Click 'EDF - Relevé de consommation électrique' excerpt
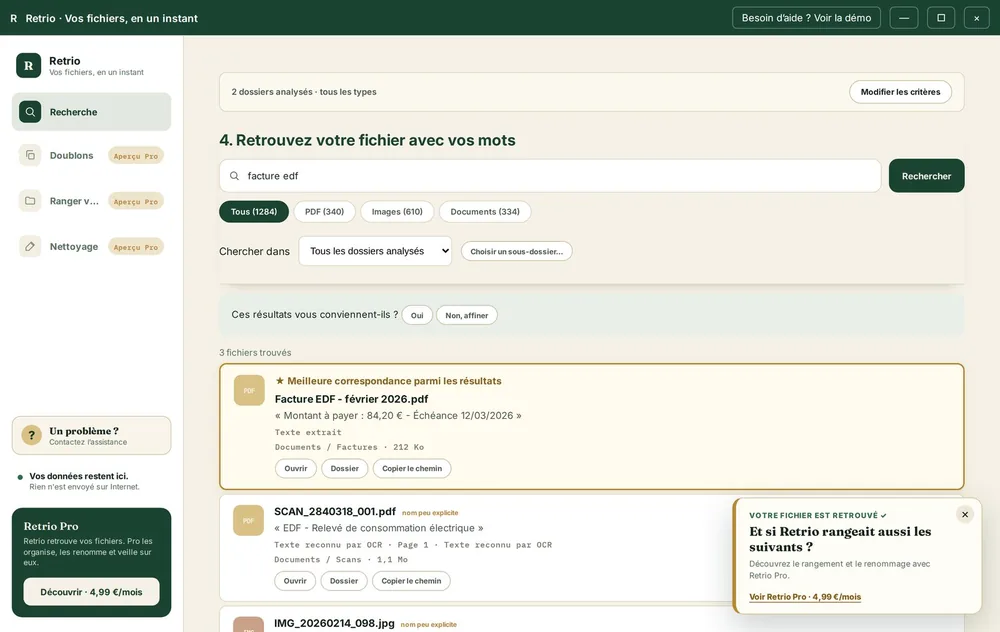 click(379, 528)
